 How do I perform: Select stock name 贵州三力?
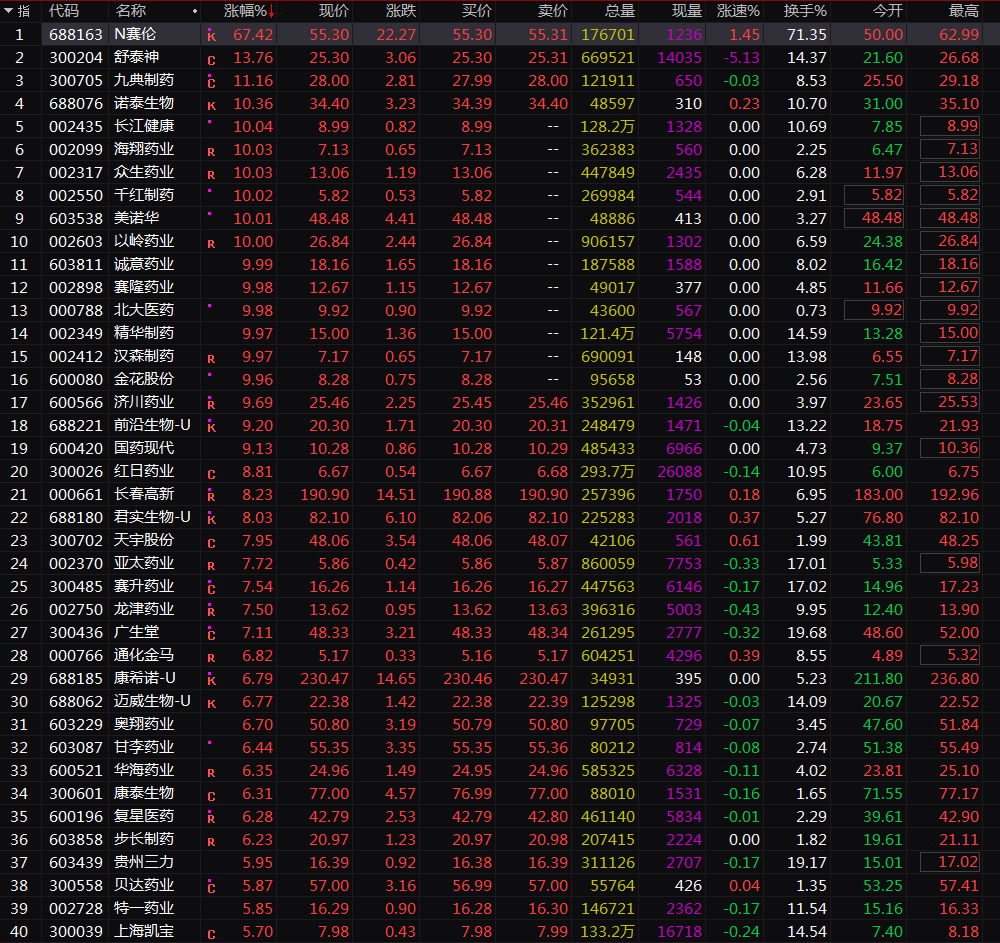143,862
